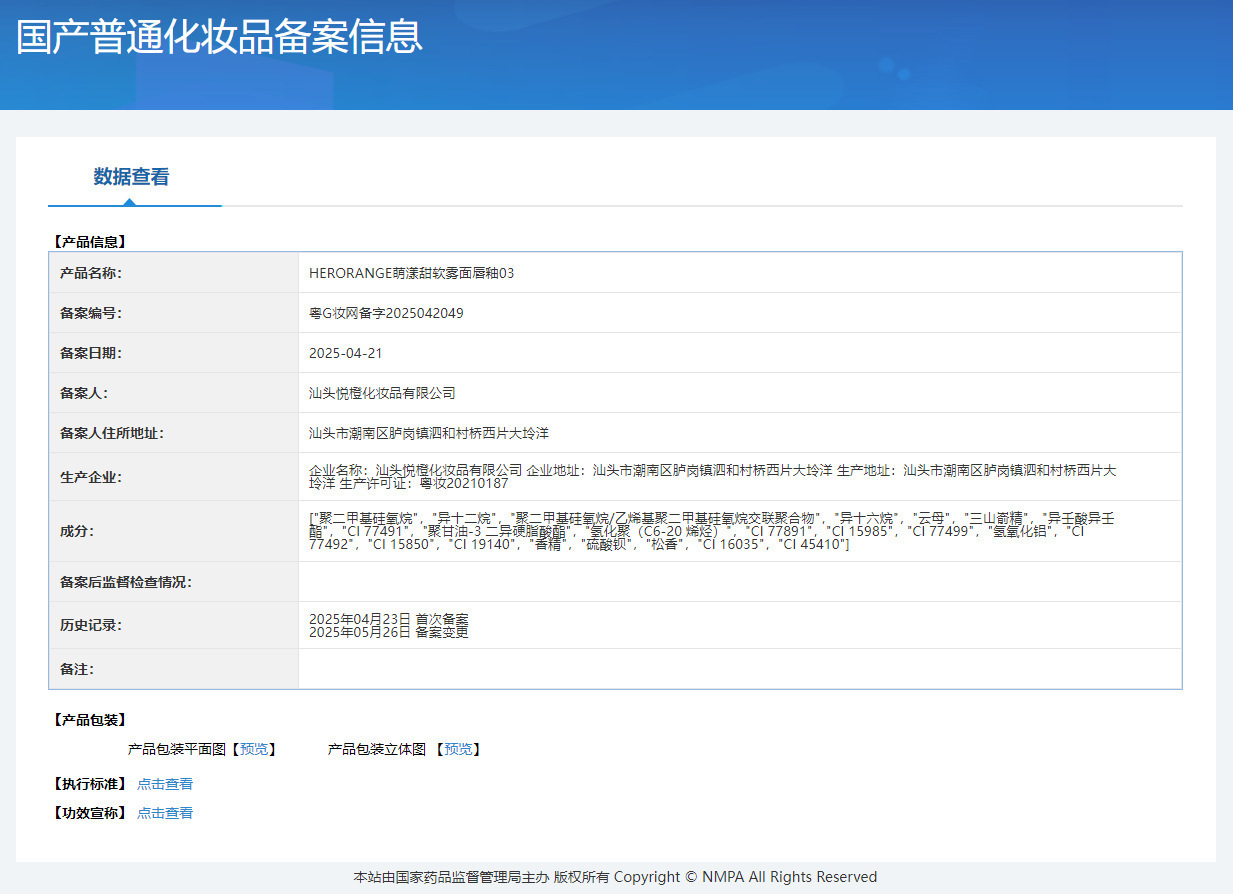Viewport: 1233px width, 894px height.
Task: Click the 【执行标准】 label
Action: click(x=89, y=784)
